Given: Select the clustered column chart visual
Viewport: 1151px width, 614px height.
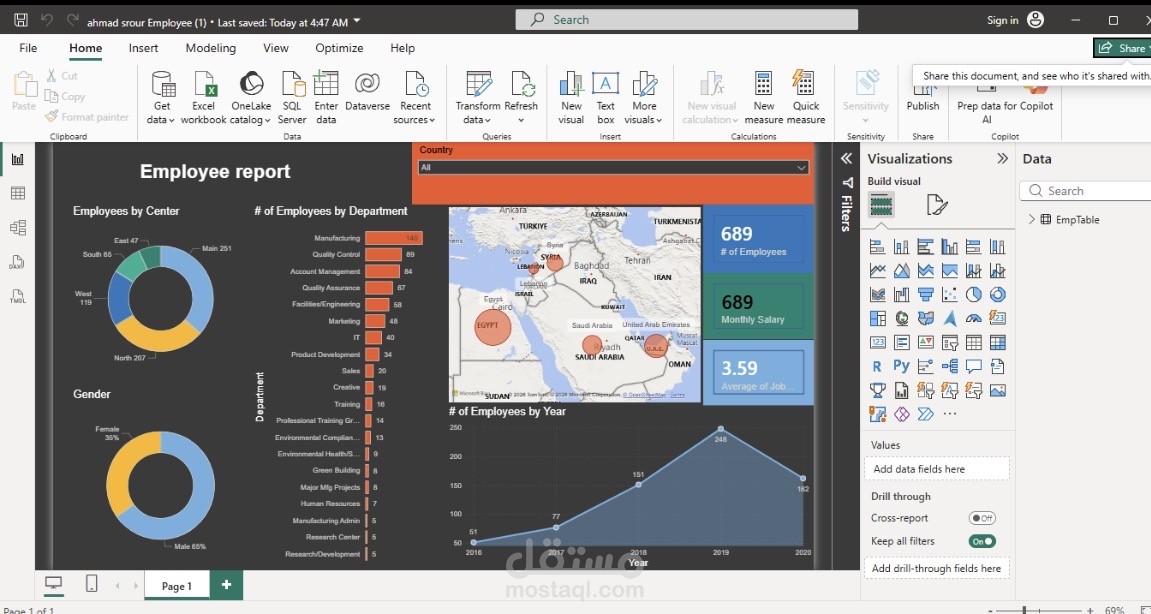Looking at the screenshot, I should (x=949, y=247).
